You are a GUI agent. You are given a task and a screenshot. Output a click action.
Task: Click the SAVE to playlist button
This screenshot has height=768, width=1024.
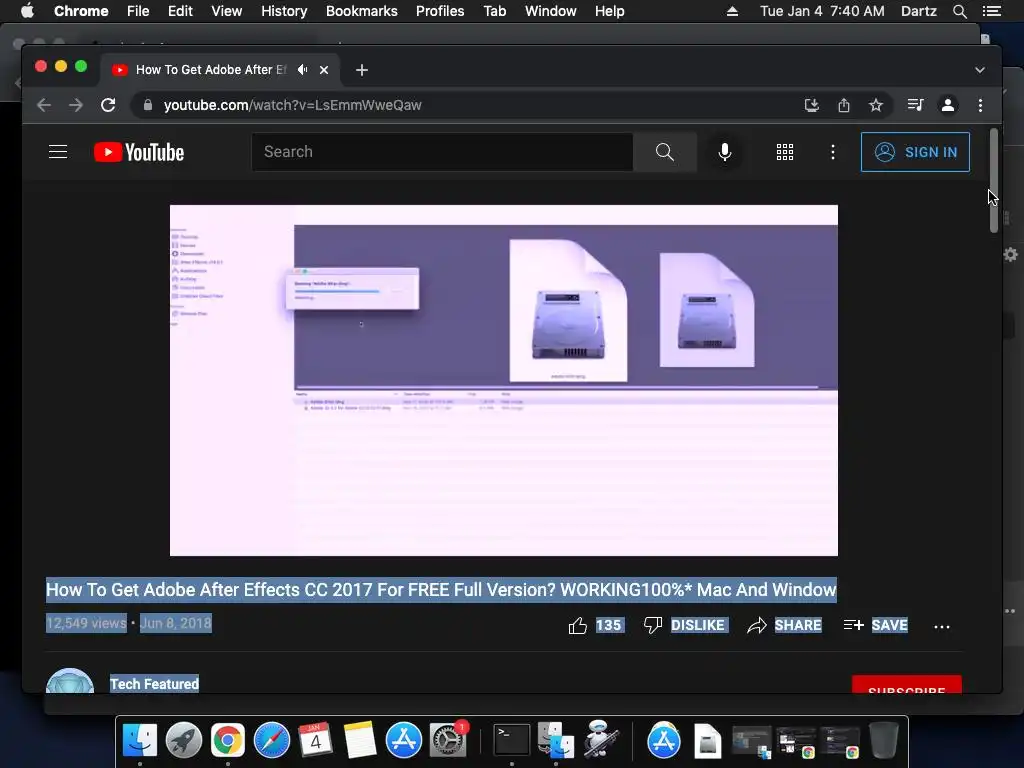875,625
